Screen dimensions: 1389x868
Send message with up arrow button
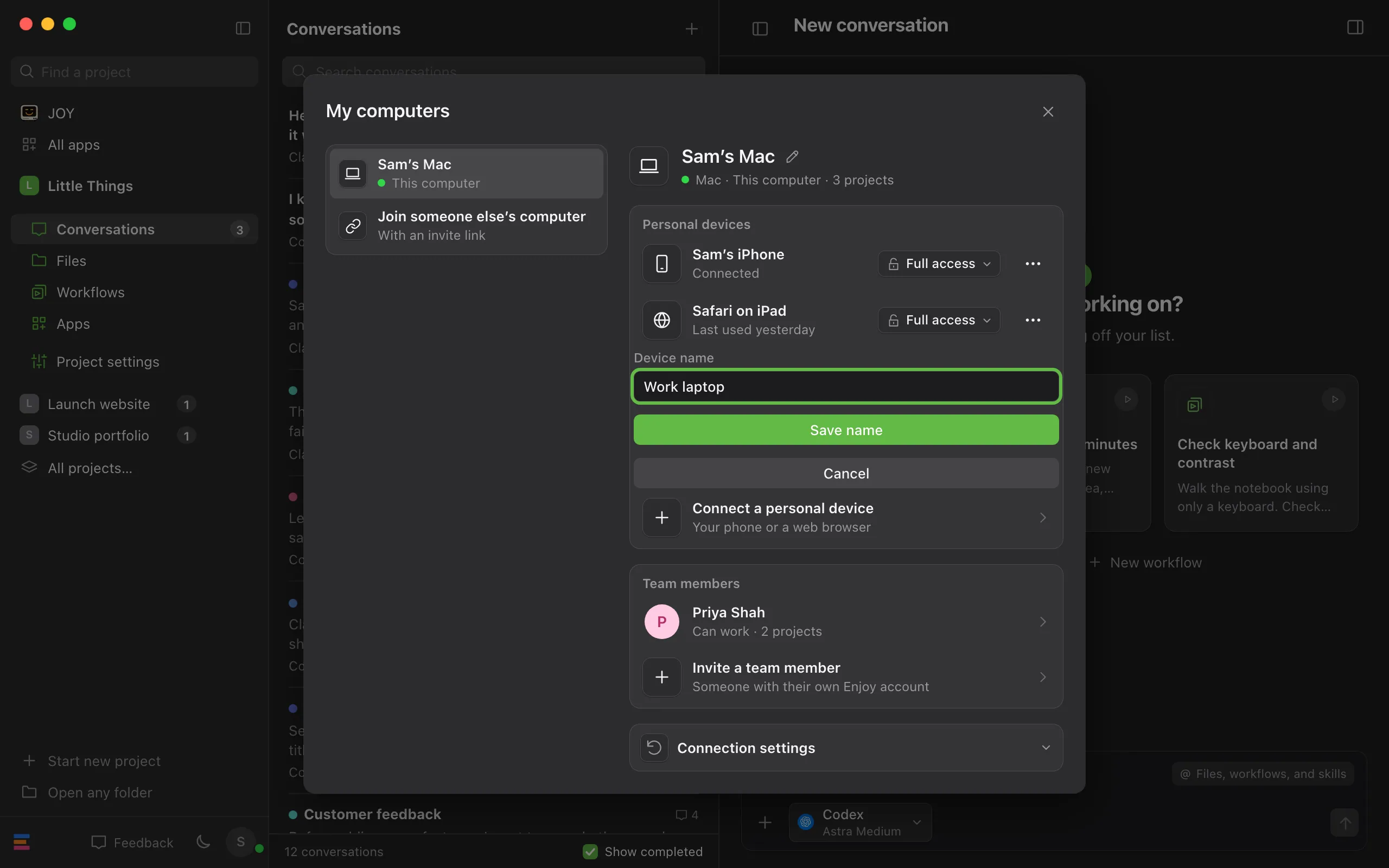[x=1344, y=822]
